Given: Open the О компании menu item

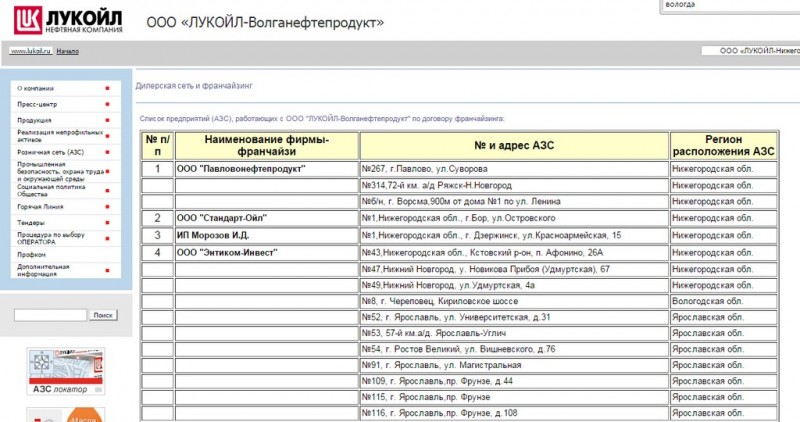Looking at the screenshot, I should [x=35, y=88].
